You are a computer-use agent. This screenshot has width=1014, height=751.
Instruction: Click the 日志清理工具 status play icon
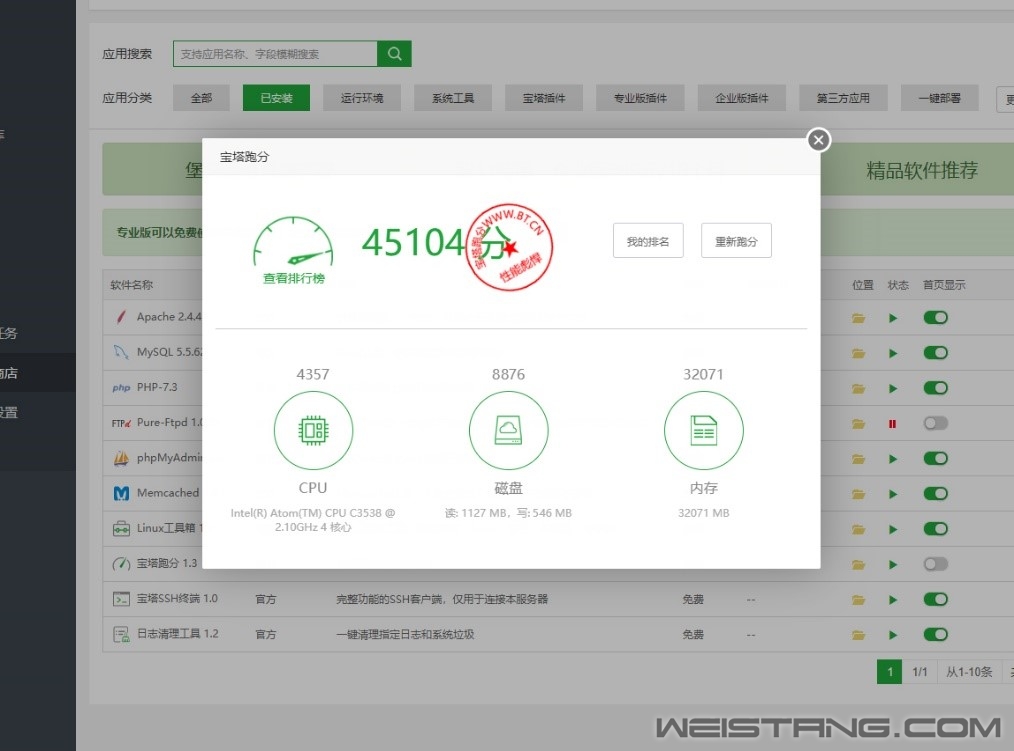click(x=893, y=635)
